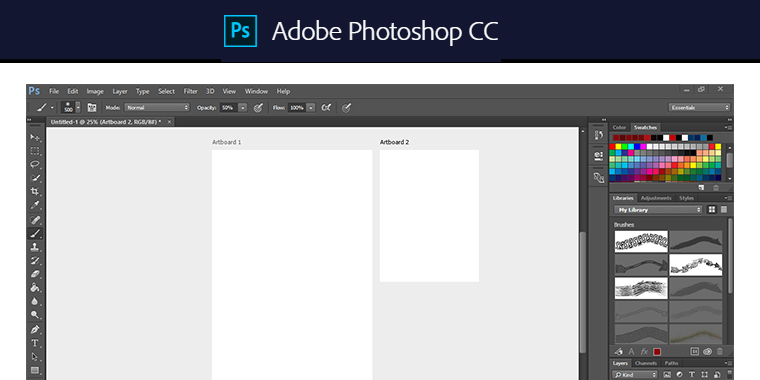Open the My Library dropdown

coord(658,210)
